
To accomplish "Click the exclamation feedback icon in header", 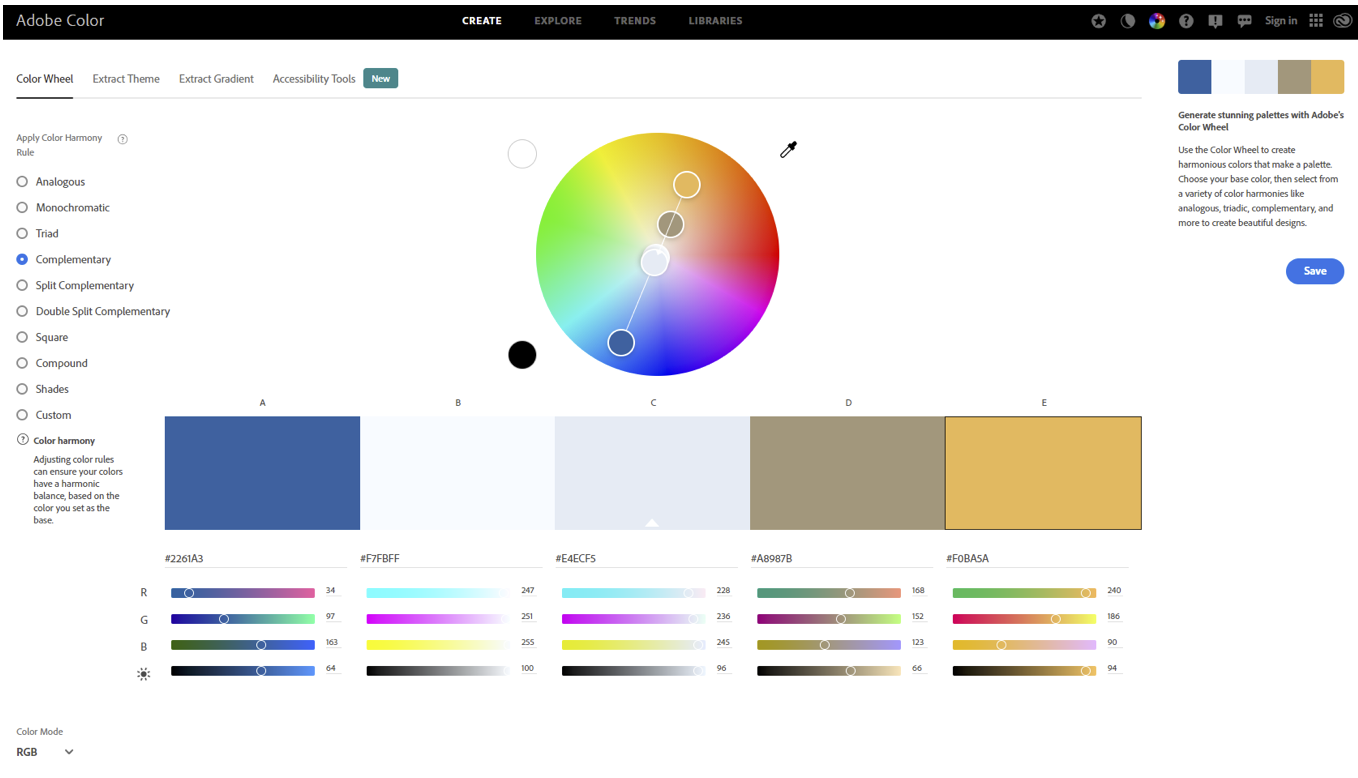I will tap(1216, 21).
